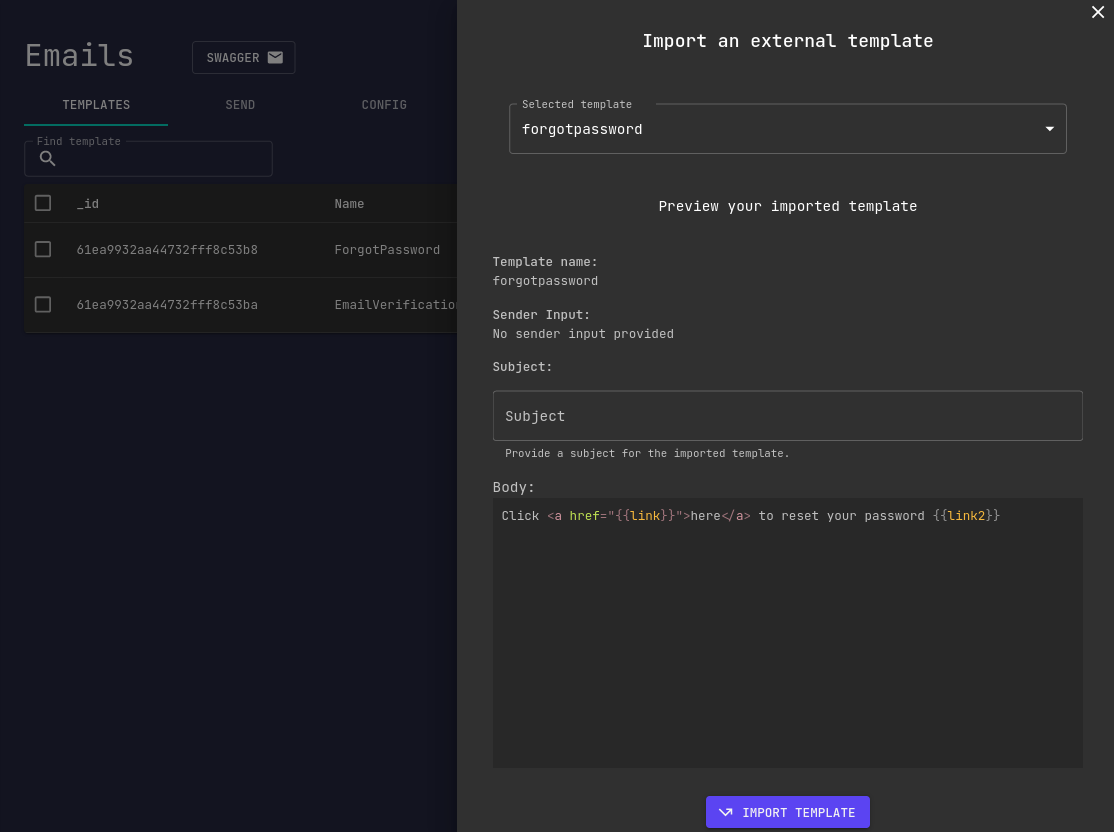Switch to the Send tab
1114x832 pixels.
click(240, 105)
